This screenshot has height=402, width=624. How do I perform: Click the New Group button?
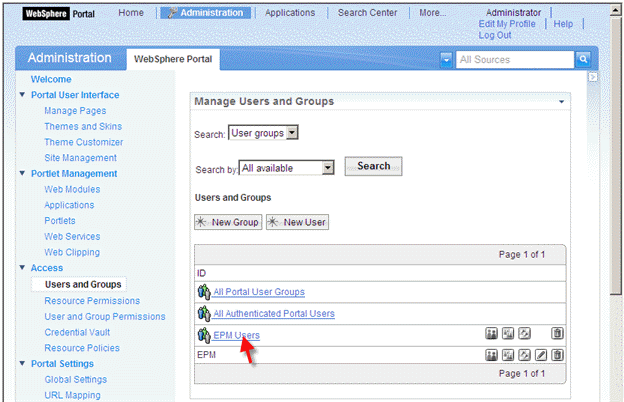[228, 222]
